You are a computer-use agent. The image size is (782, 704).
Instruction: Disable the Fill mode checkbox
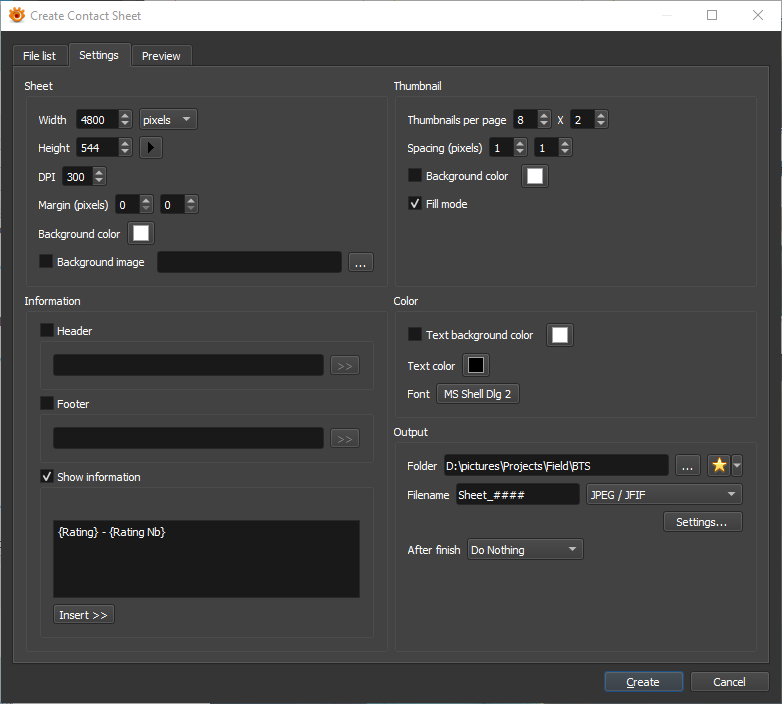click(x=415, y=204)
